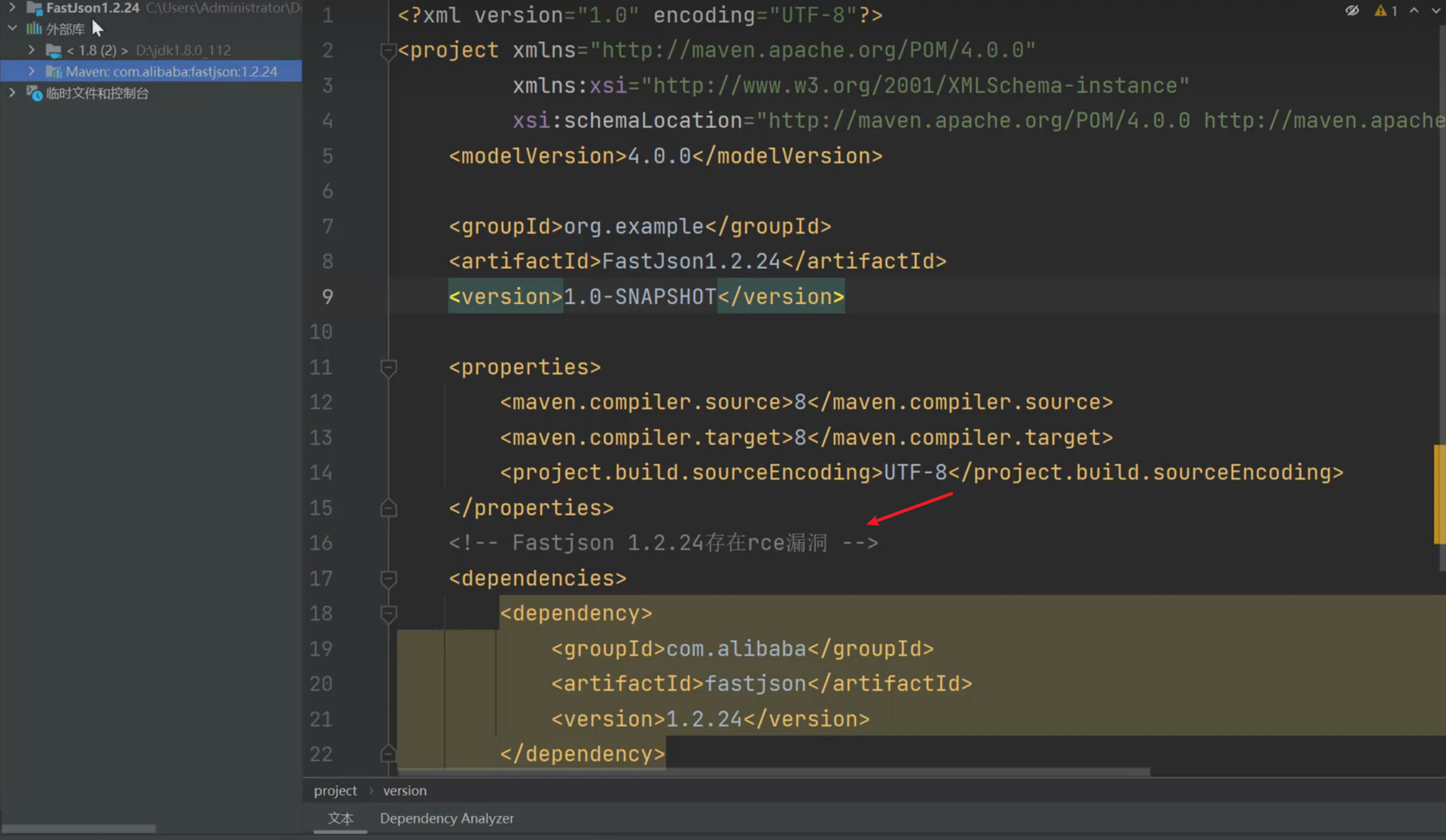This screenshot has height=840, width=1446.
Task: Switch to the Dependency Analyzer tab
Action: tap(446, 818)
